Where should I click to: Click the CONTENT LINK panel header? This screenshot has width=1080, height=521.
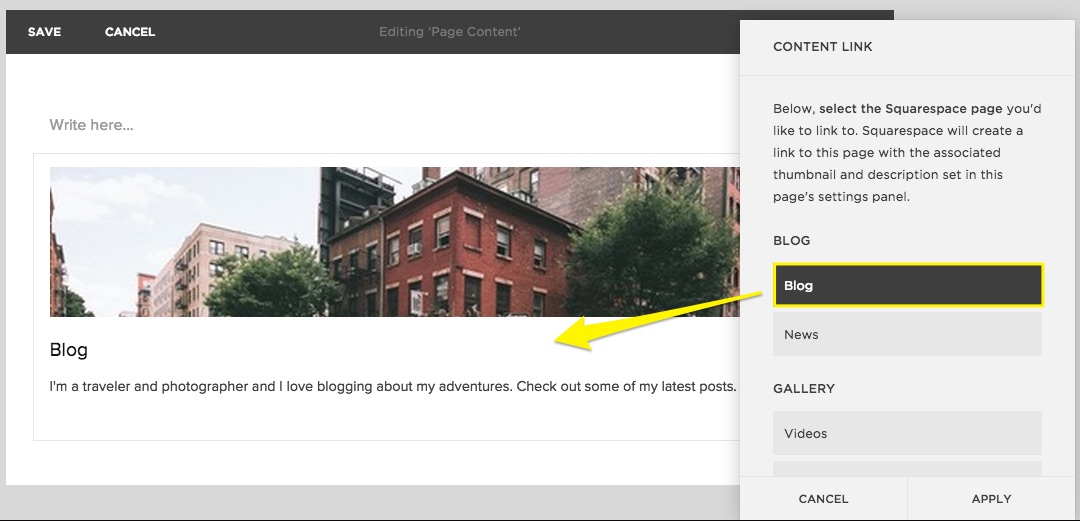coord(823,47)
